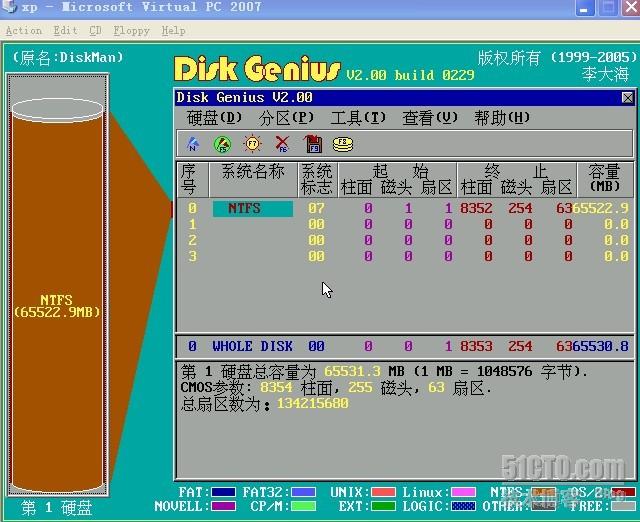This screenshot has height=522, width=640.
Task: Open Virtual PC Help menu
Action: pos(173,31)
